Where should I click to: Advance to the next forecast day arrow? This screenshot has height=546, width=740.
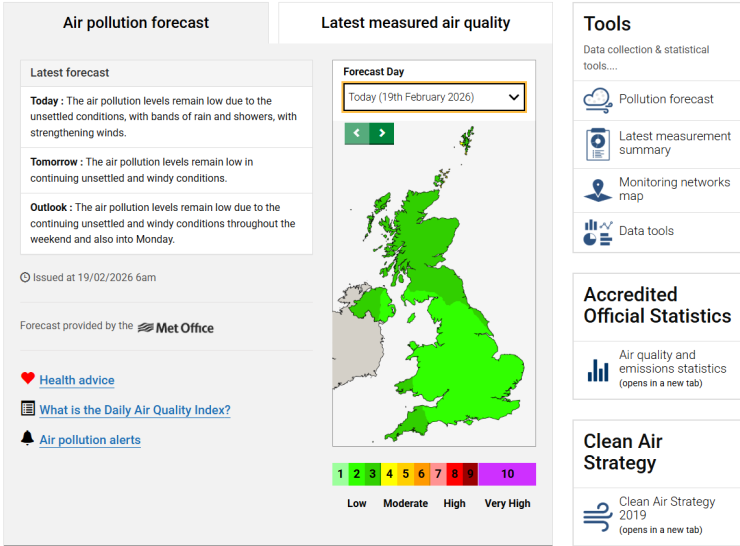(382, 134)
